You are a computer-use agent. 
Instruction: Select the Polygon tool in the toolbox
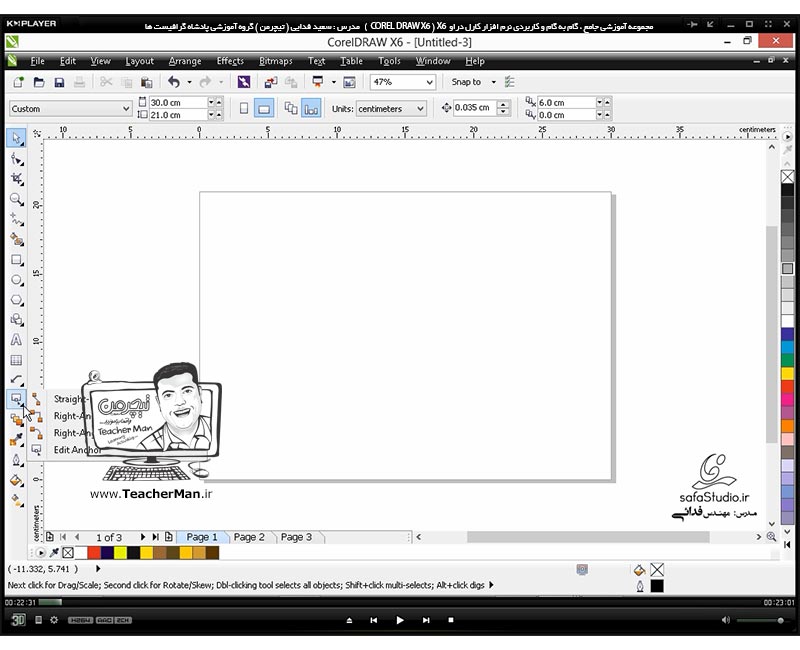coord(17,300)
